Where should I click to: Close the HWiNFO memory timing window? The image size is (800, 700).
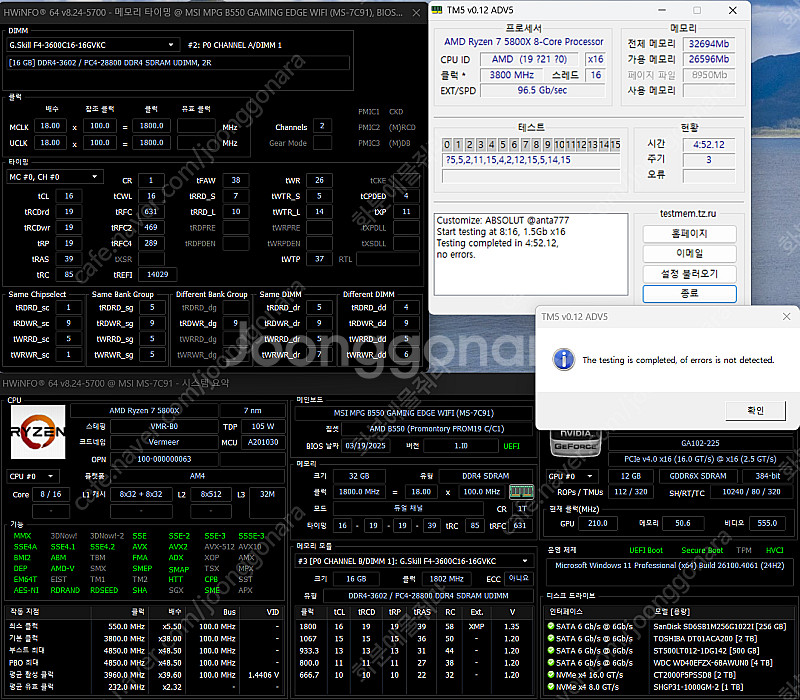416,12
